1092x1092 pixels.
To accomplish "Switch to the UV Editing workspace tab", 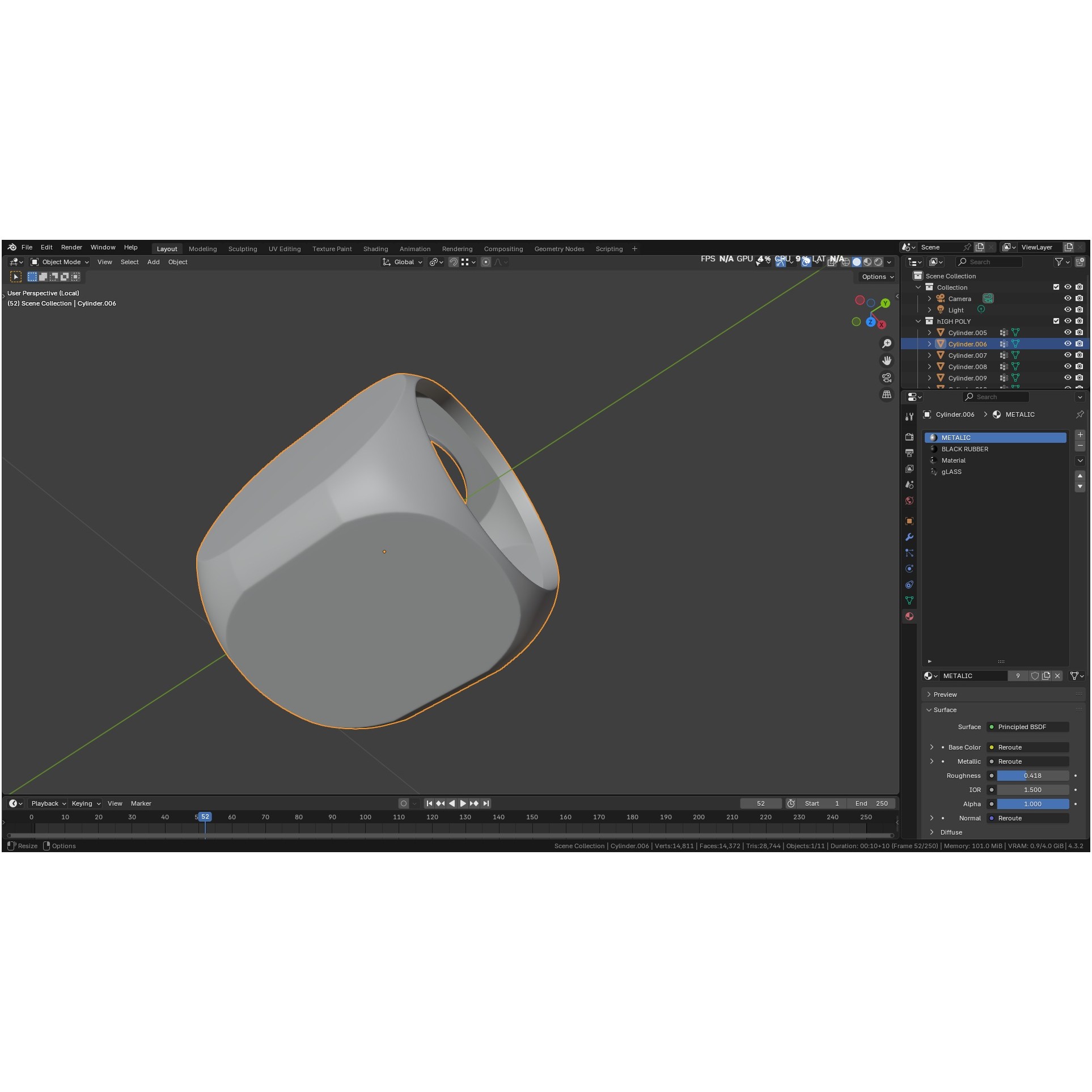I will [x=285, y=249].
